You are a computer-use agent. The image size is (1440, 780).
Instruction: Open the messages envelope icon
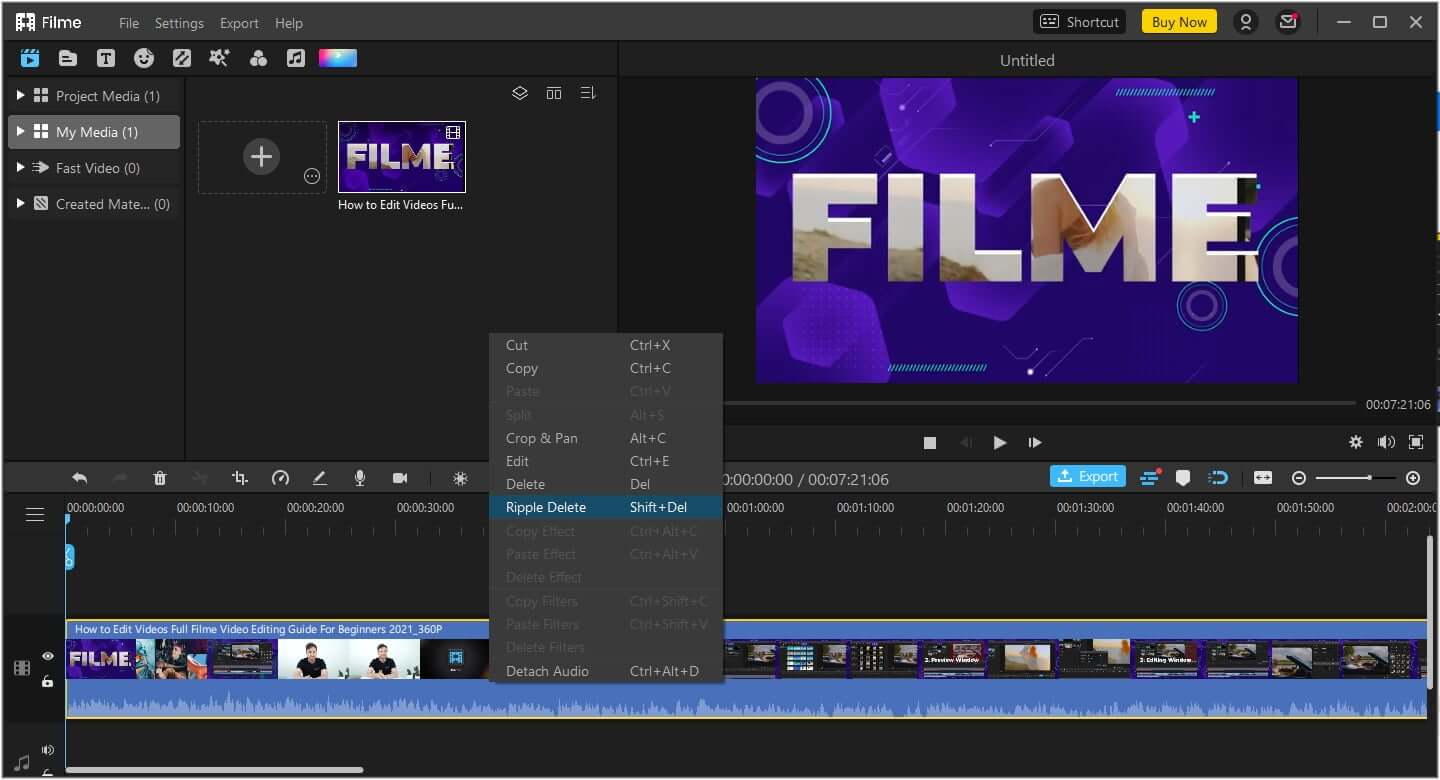(x=1288, y=22)
